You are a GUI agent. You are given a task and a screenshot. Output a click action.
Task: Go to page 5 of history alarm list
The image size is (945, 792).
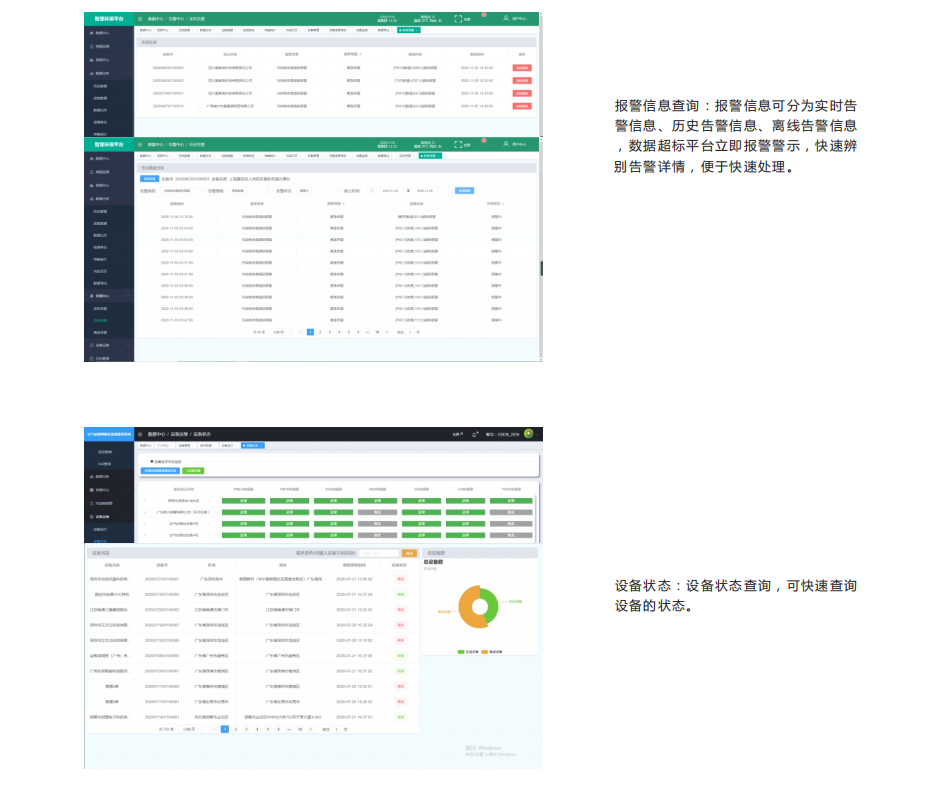pyautogui.click(x=348, y=332)
